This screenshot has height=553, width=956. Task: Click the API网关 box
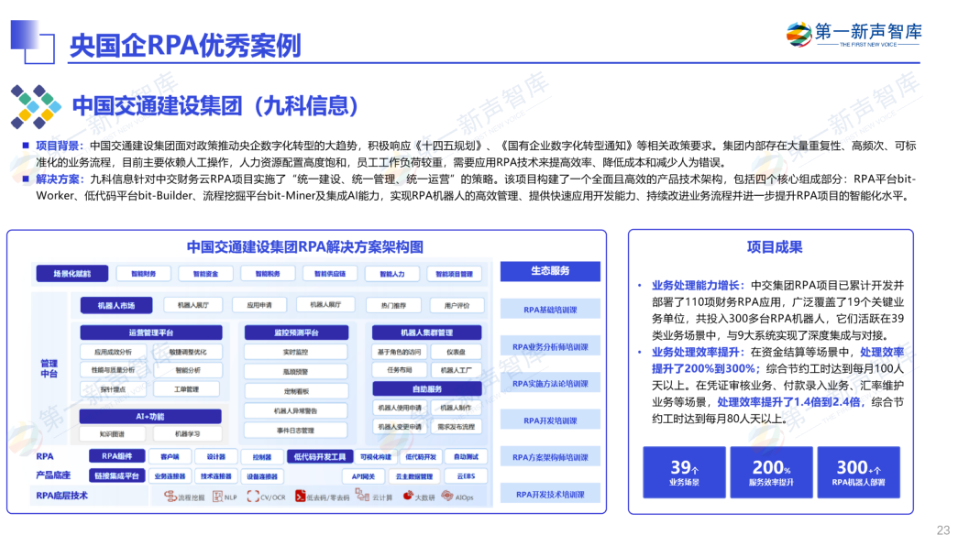(x=363, y=476)
